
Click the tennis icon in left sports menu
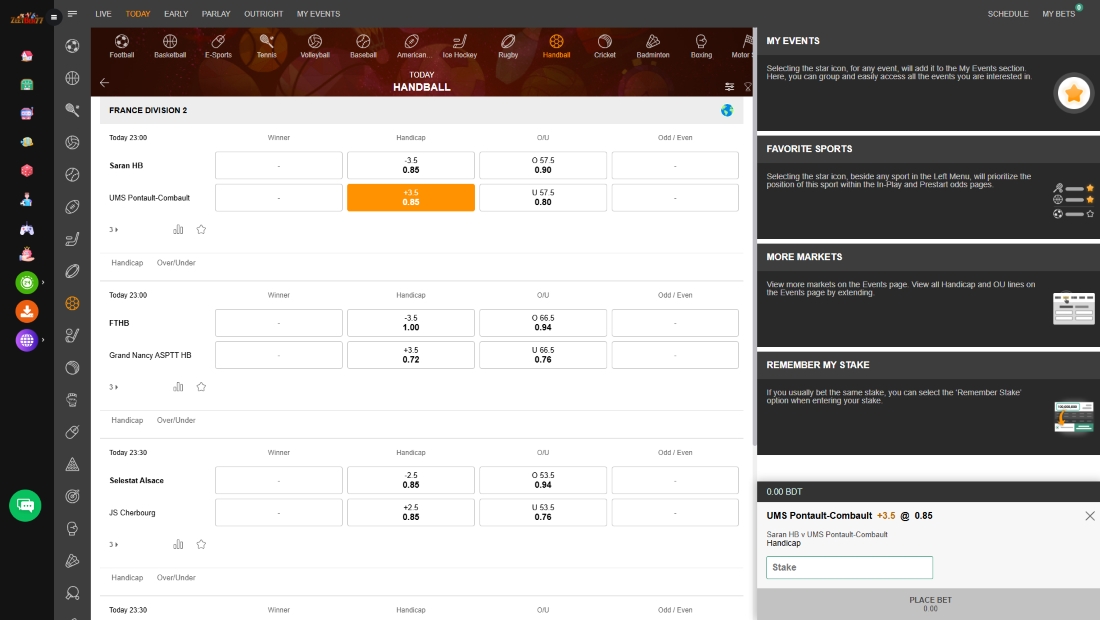[72, 109]
